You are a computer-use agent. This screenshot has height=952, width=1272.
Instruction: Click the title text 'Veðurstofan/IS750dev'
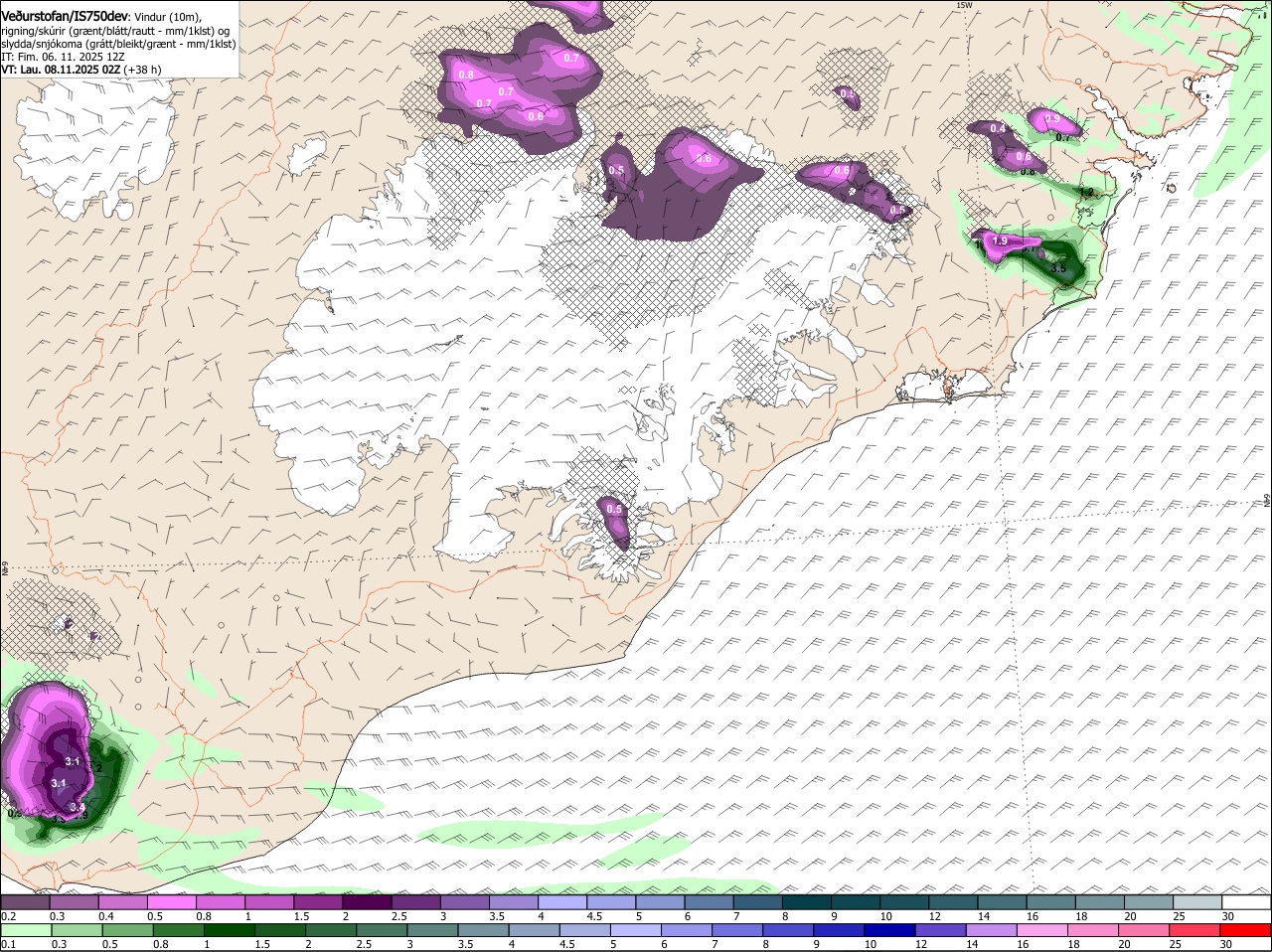pyautogui.click(x=65, y=17)
